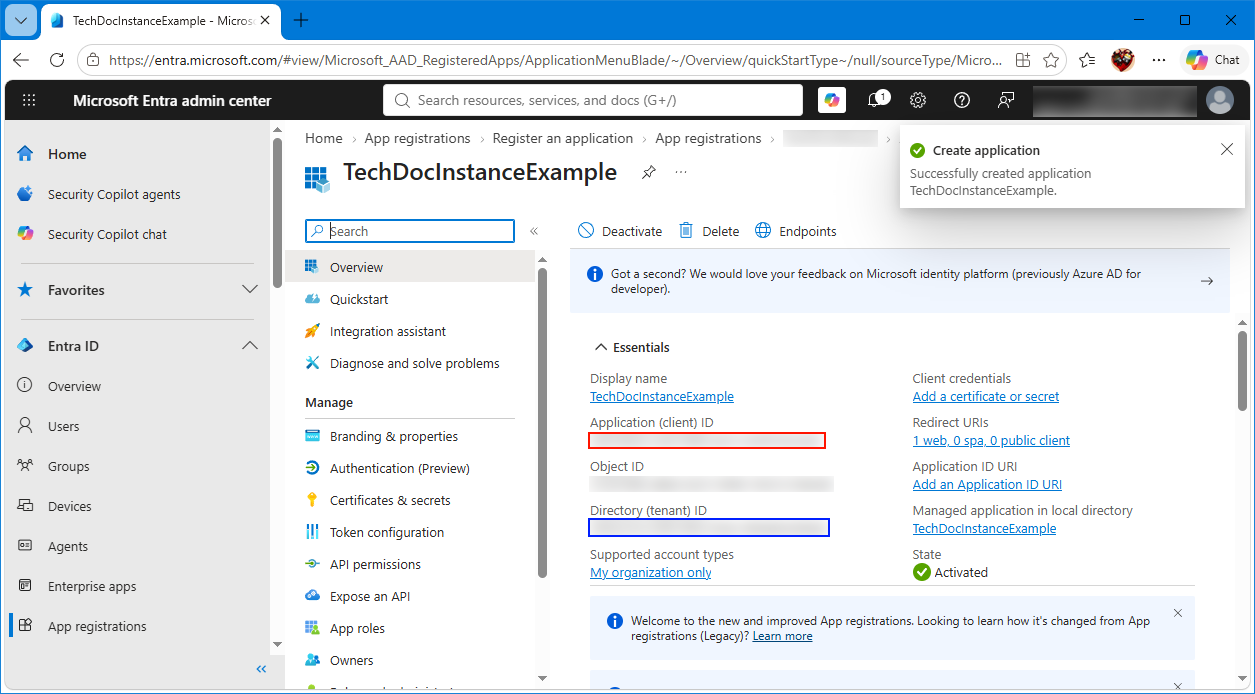Open the help question mark
Viewport: 1255px width, 694px height.
tap(962, 100)
